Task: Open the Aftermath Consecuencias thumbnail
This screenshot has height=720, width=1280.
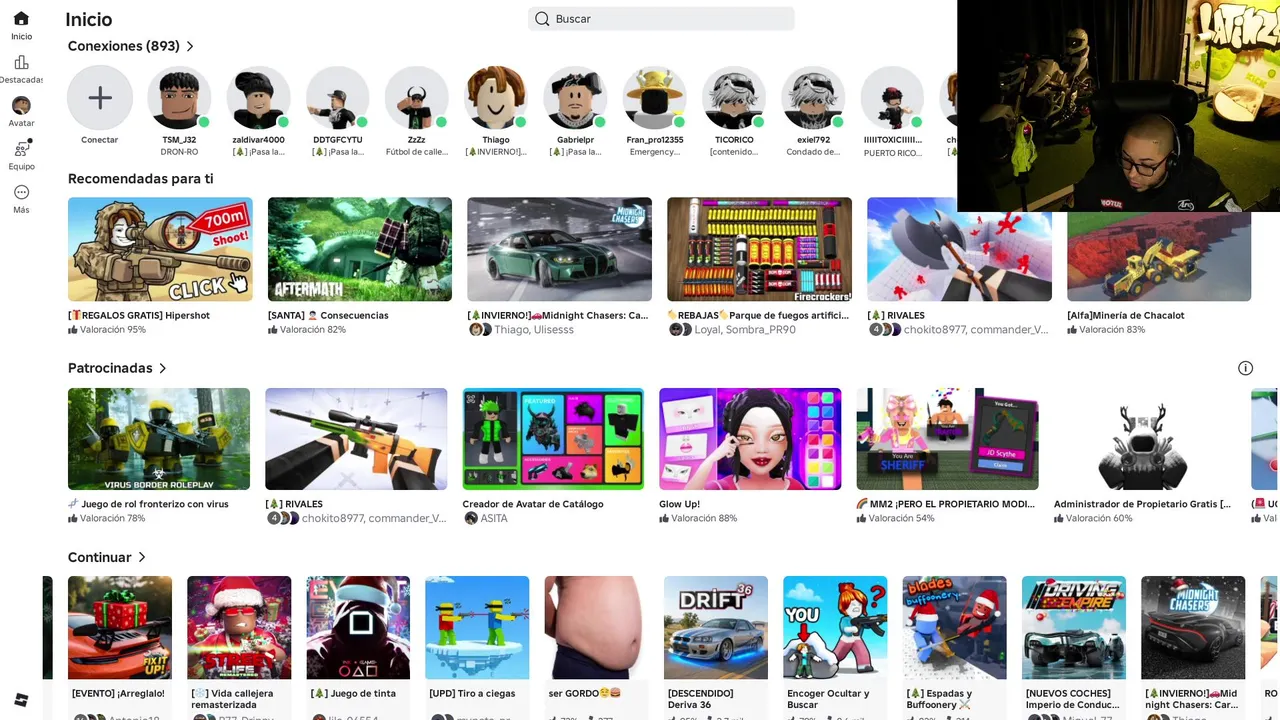Action: pyautogui.click(x=360, y=249)
